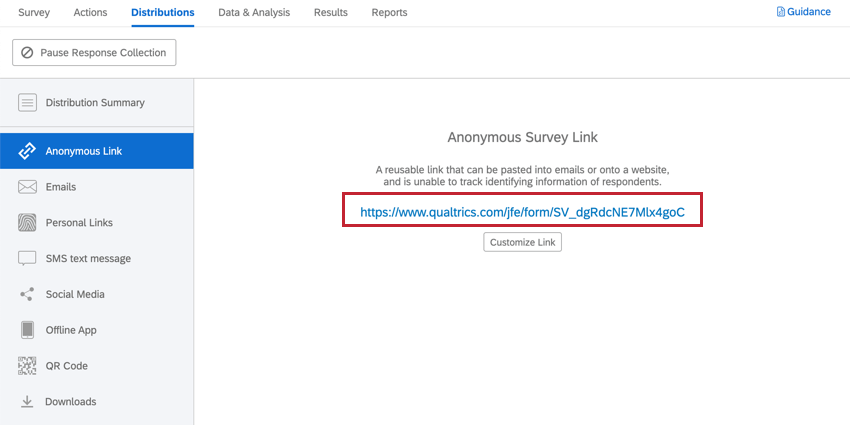
Task: Click the Emails envelope icon
Action: coord(27,187)
